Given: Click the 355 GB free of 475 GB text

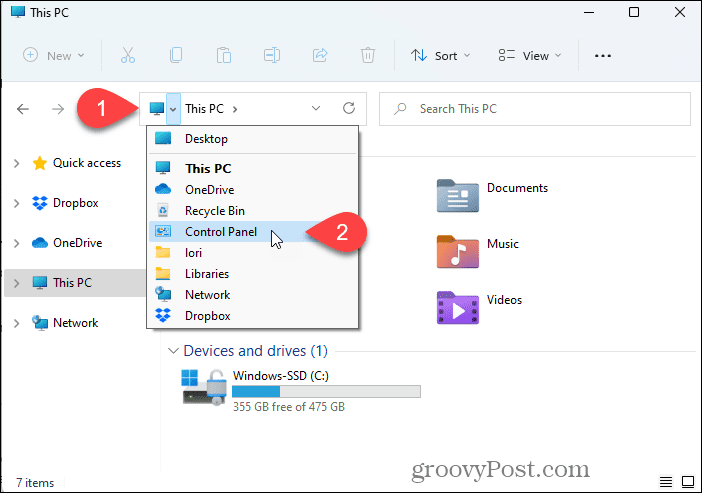Looking at the screenshot, I should (x=289, y=407).
